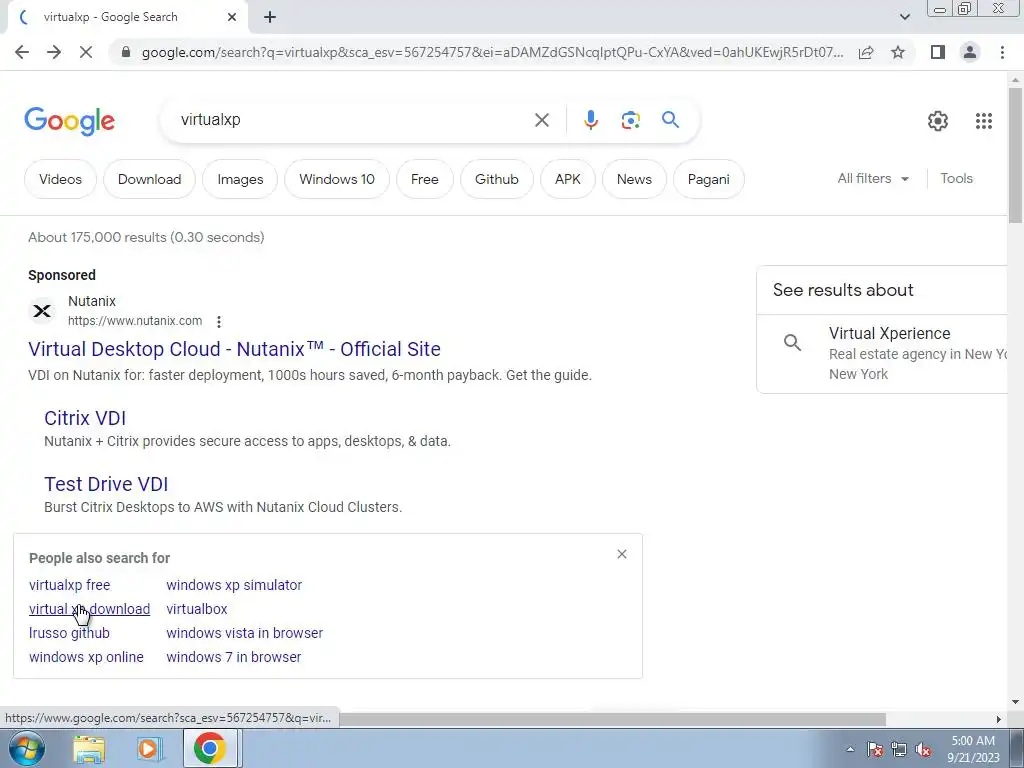Click the muted volume tray icon
This screenshot has height=768, width=1024.
click(x=923, y=749)
